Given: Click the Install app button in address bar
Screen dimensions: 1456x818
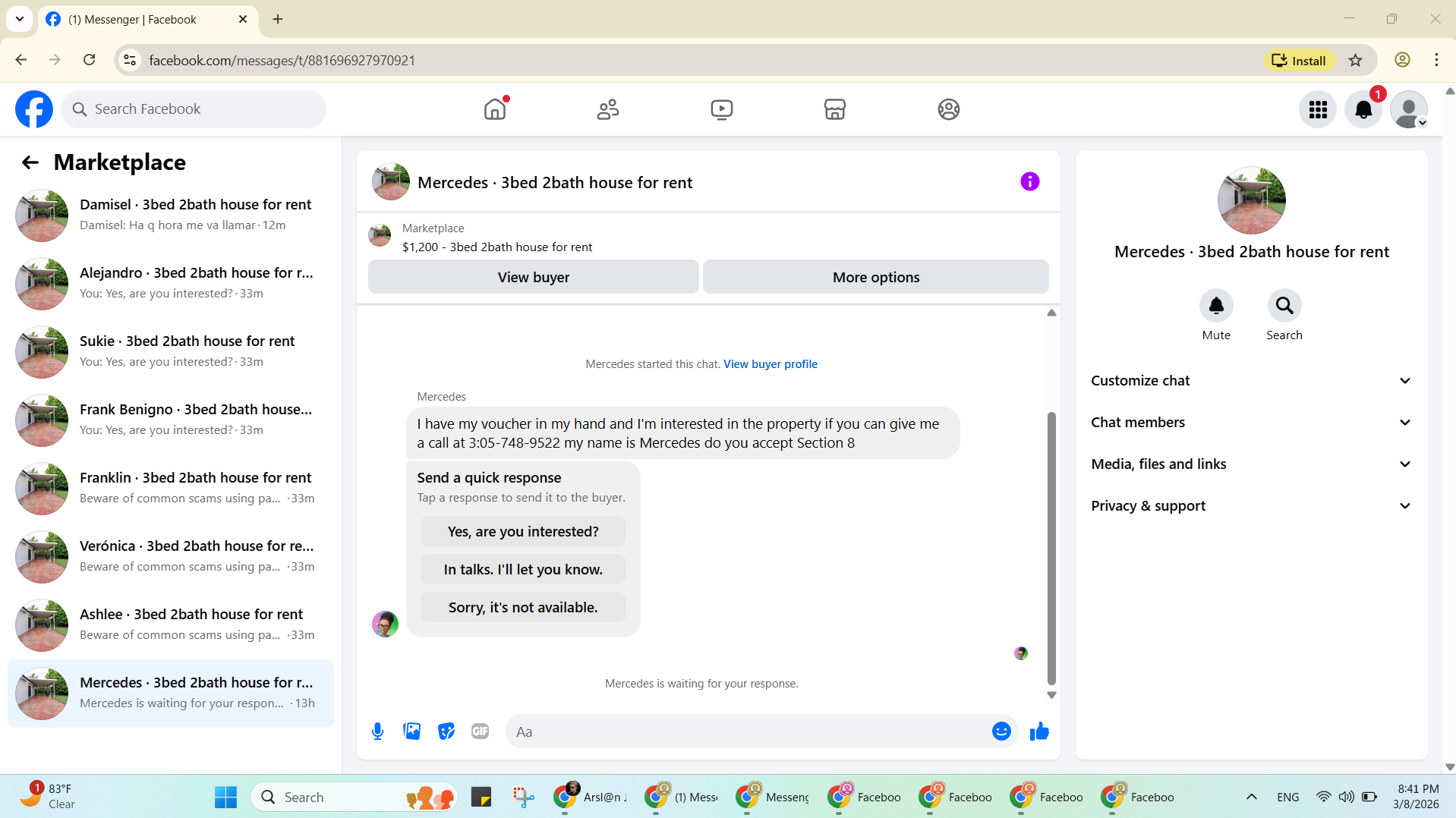Looking at the screenshot, I should click(1300, 60).
